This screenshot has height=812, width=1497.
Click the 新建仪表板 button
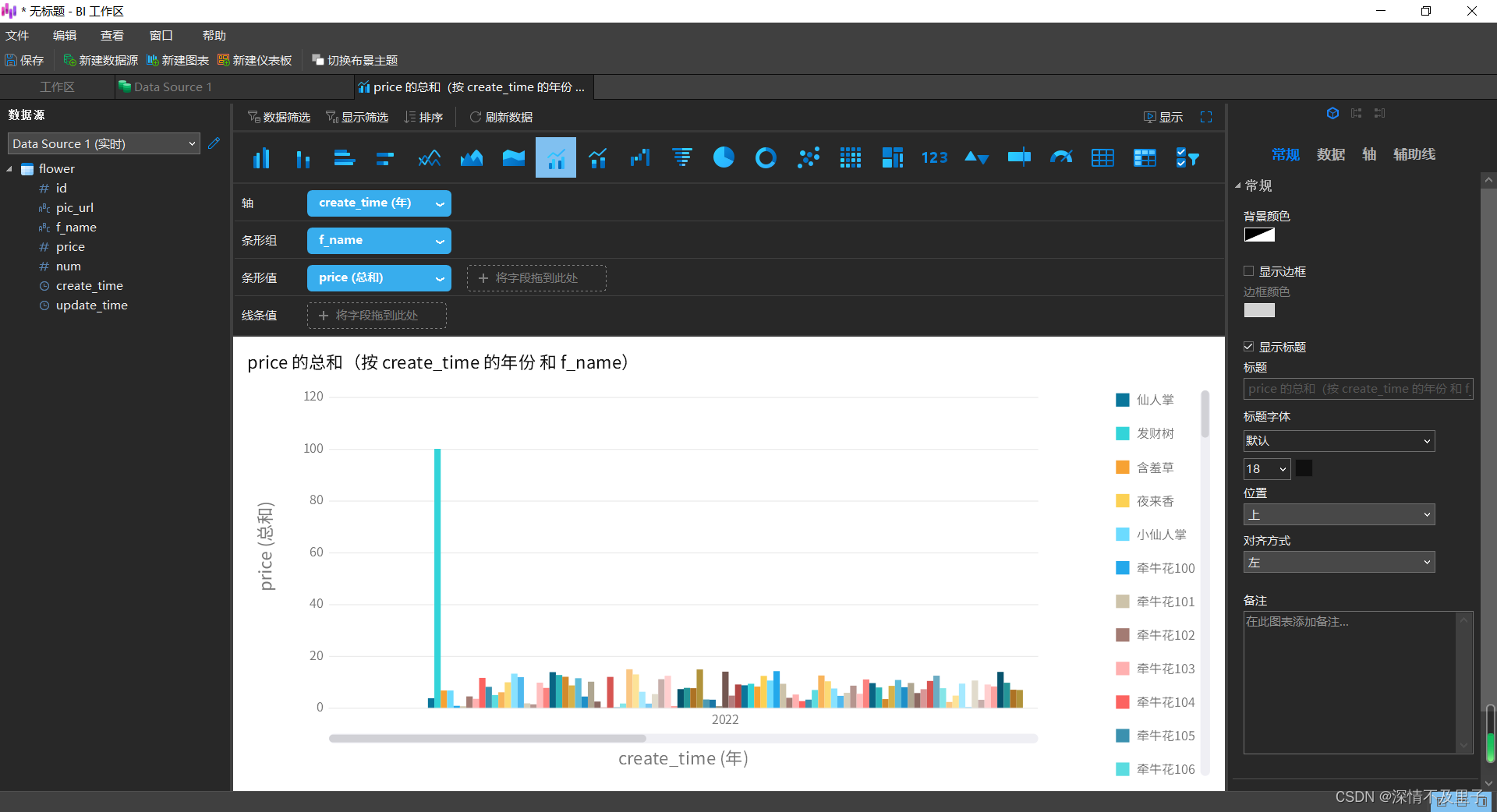coord(255,60)
